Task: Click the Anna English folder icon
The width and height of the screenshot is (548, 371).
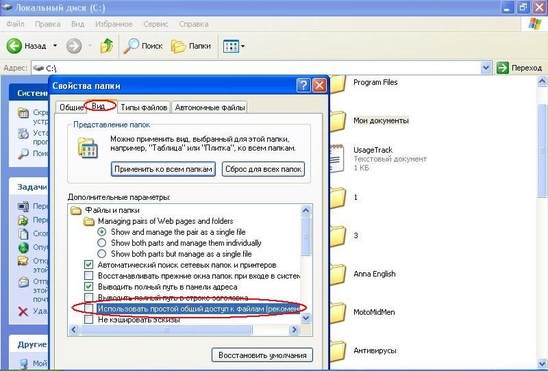Action: (338, 274)
